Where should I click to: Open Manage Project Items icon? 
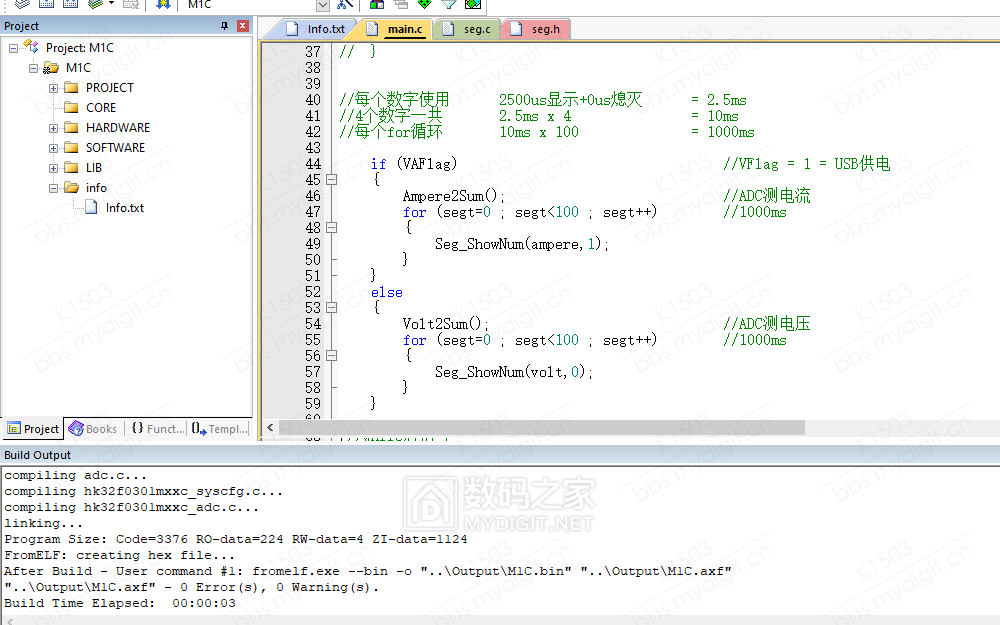(377, 4)
